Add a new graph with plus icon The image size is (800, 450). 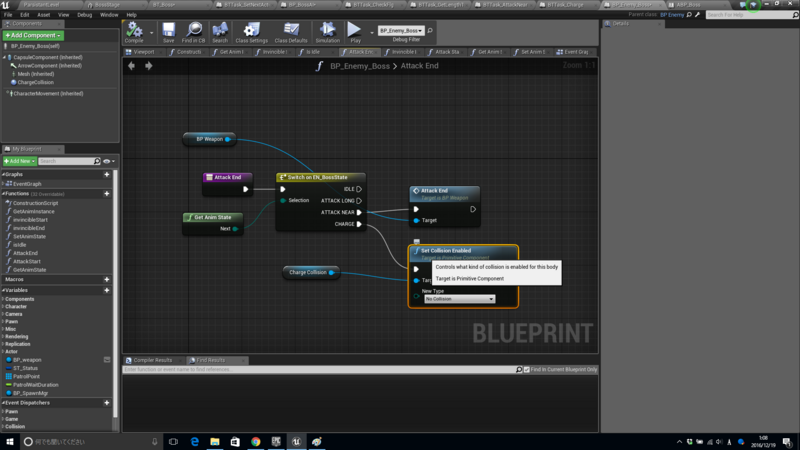pos(107,174)
